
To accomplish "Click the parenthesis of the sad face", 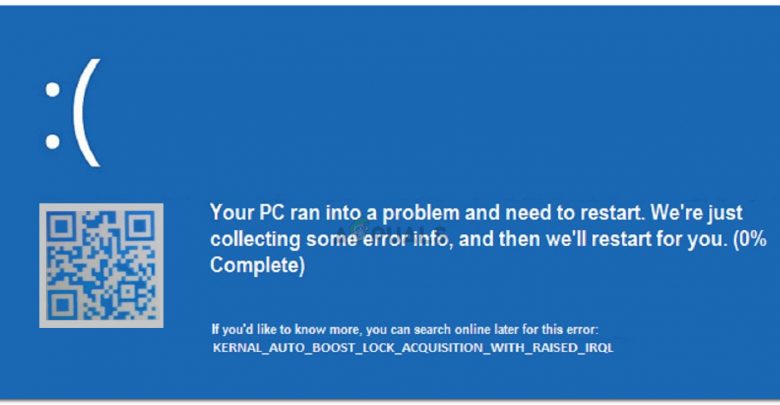I will click(88, 113).
